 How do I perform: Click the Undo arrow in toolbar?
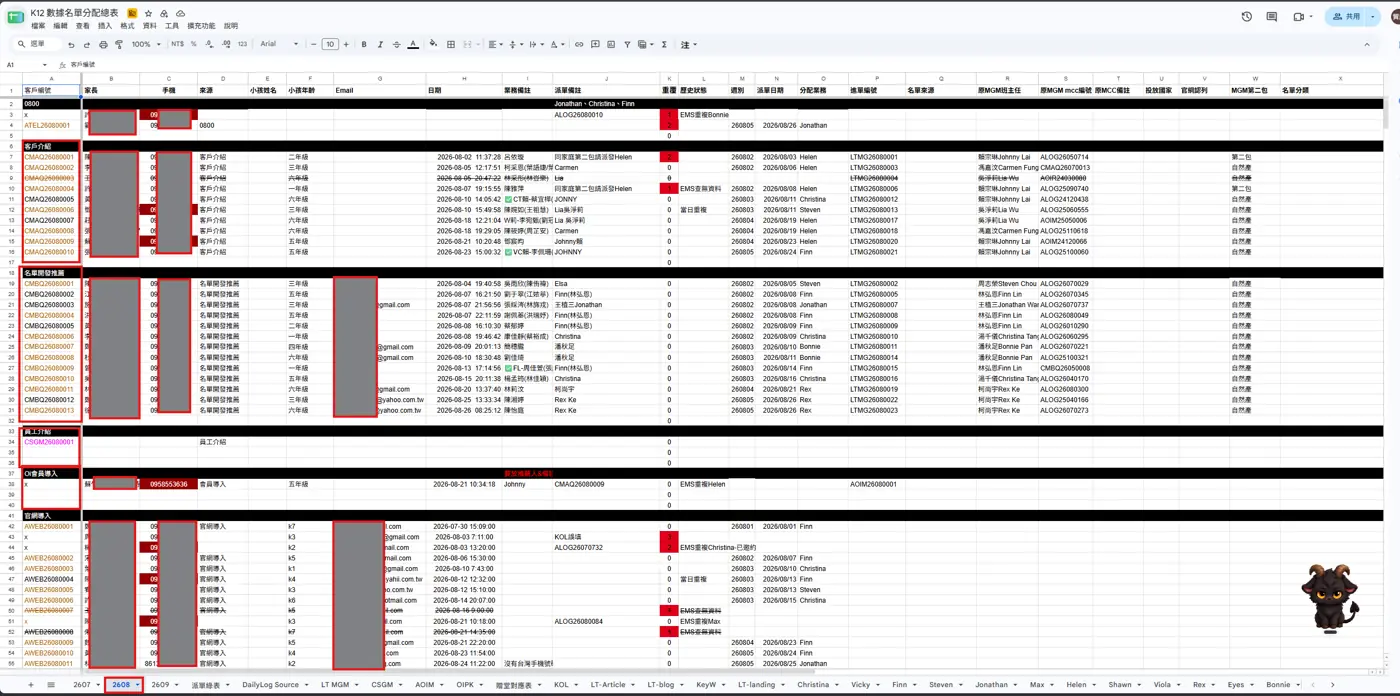coord(71,44)
